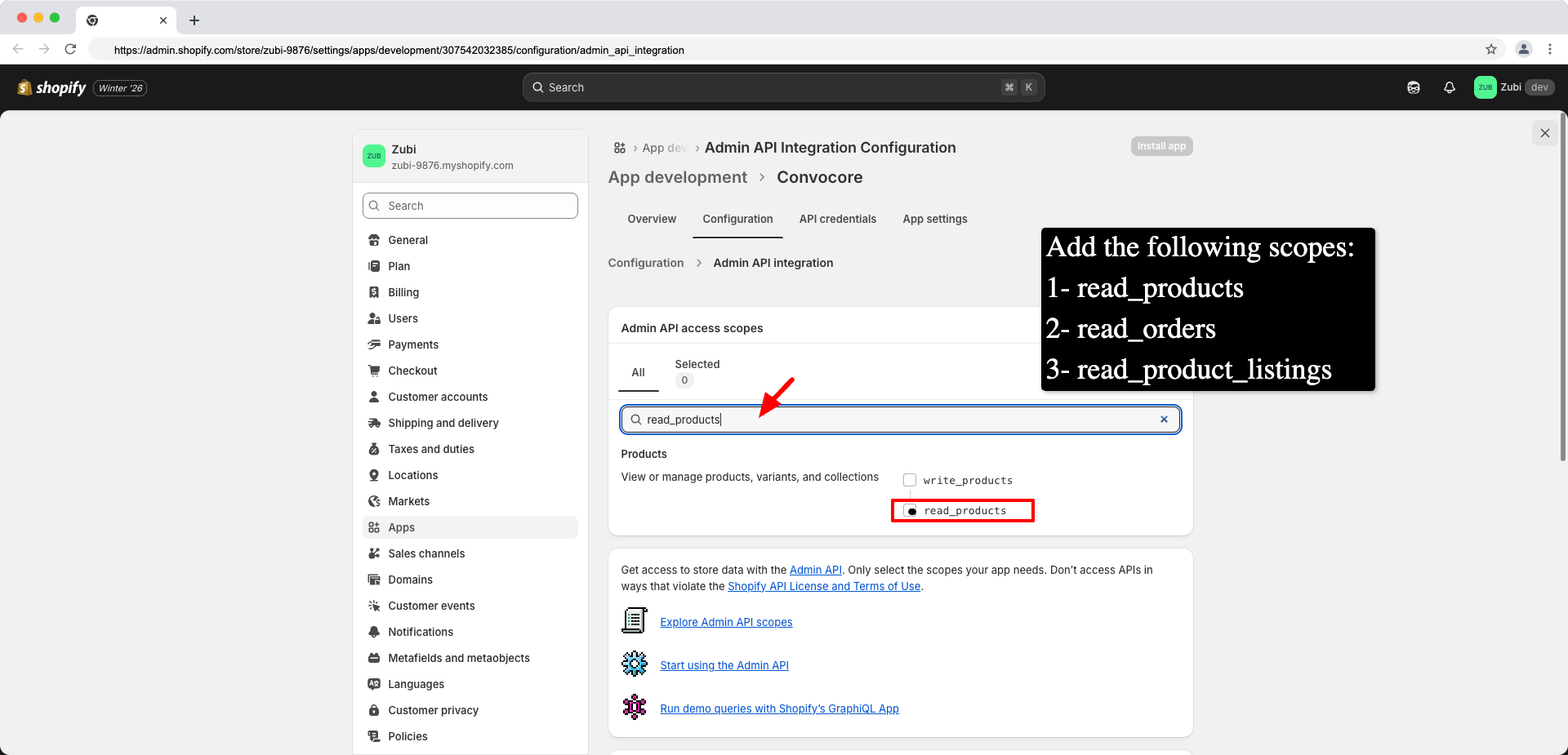
Task: Select Customer accounts from the sidebar
Action: 437,397
